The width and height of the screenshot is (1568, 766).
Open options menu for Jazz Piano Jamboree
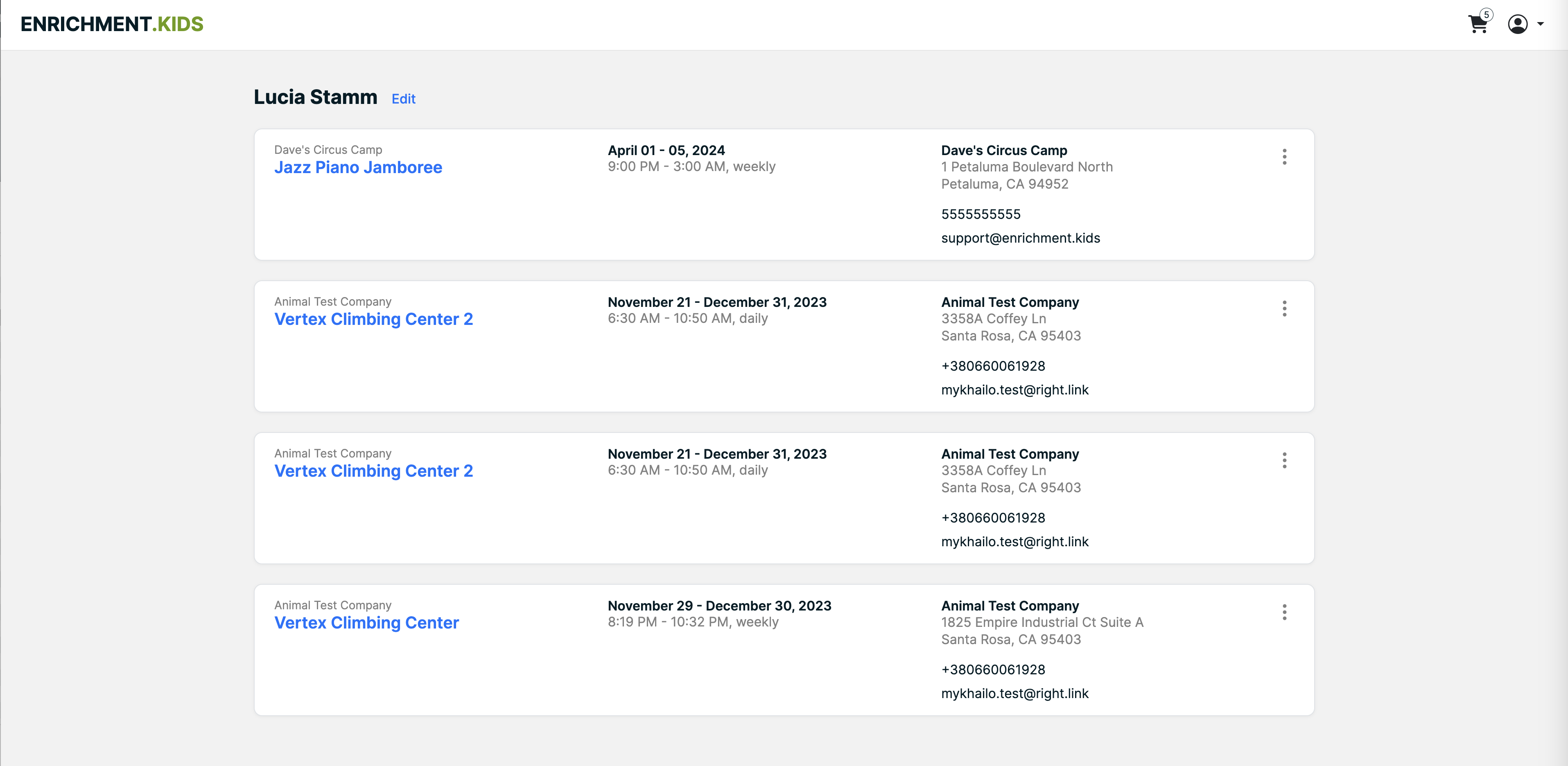(x=1284, y=157)
